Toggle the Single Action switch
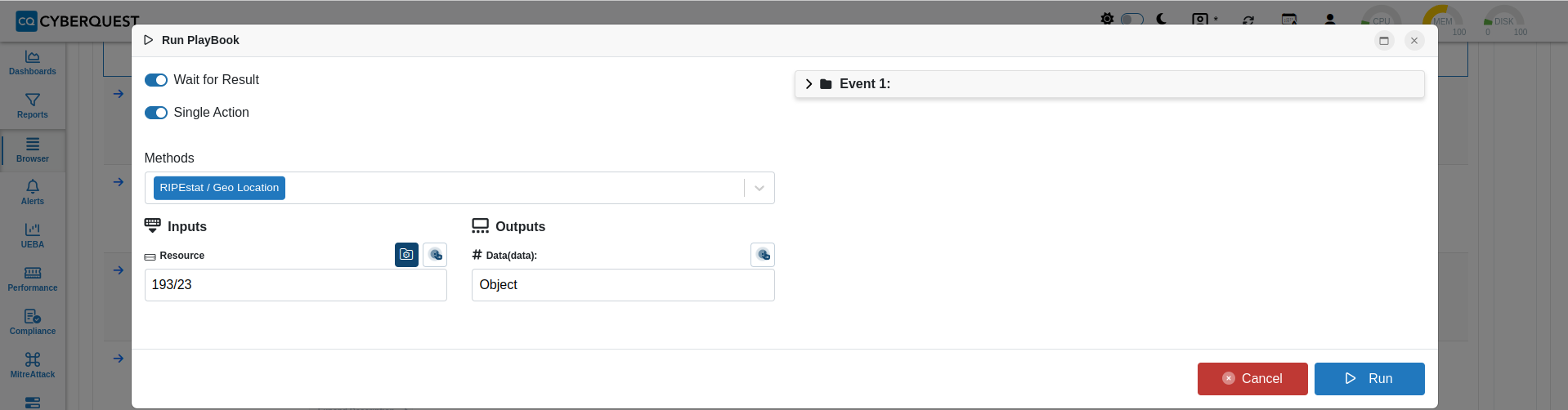 (156, 113)
